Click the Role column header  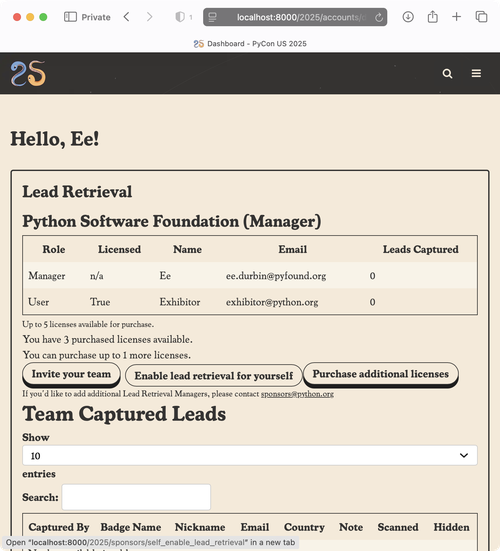tap(54, 249)
